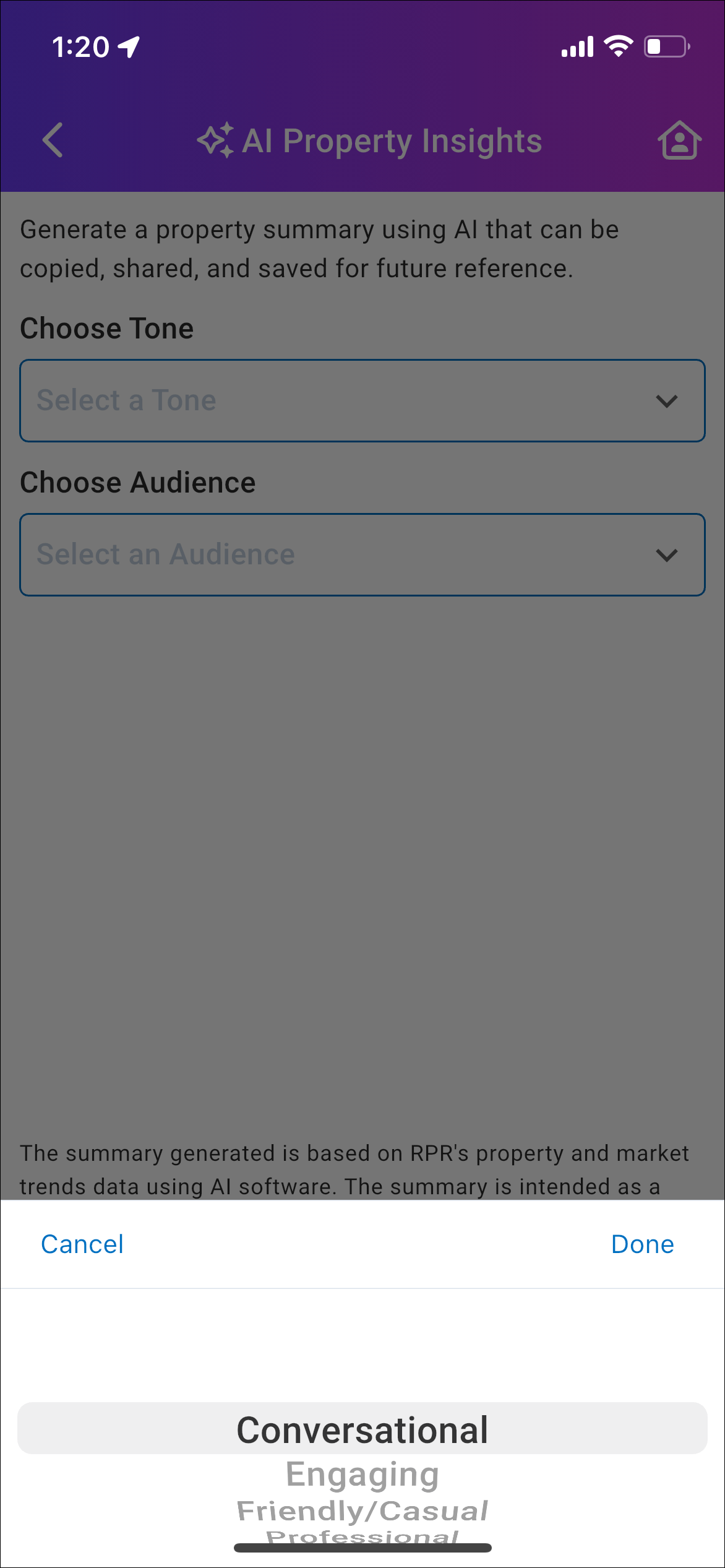Tap the back arrow icon
The image size is (725, 1568).
53,140
